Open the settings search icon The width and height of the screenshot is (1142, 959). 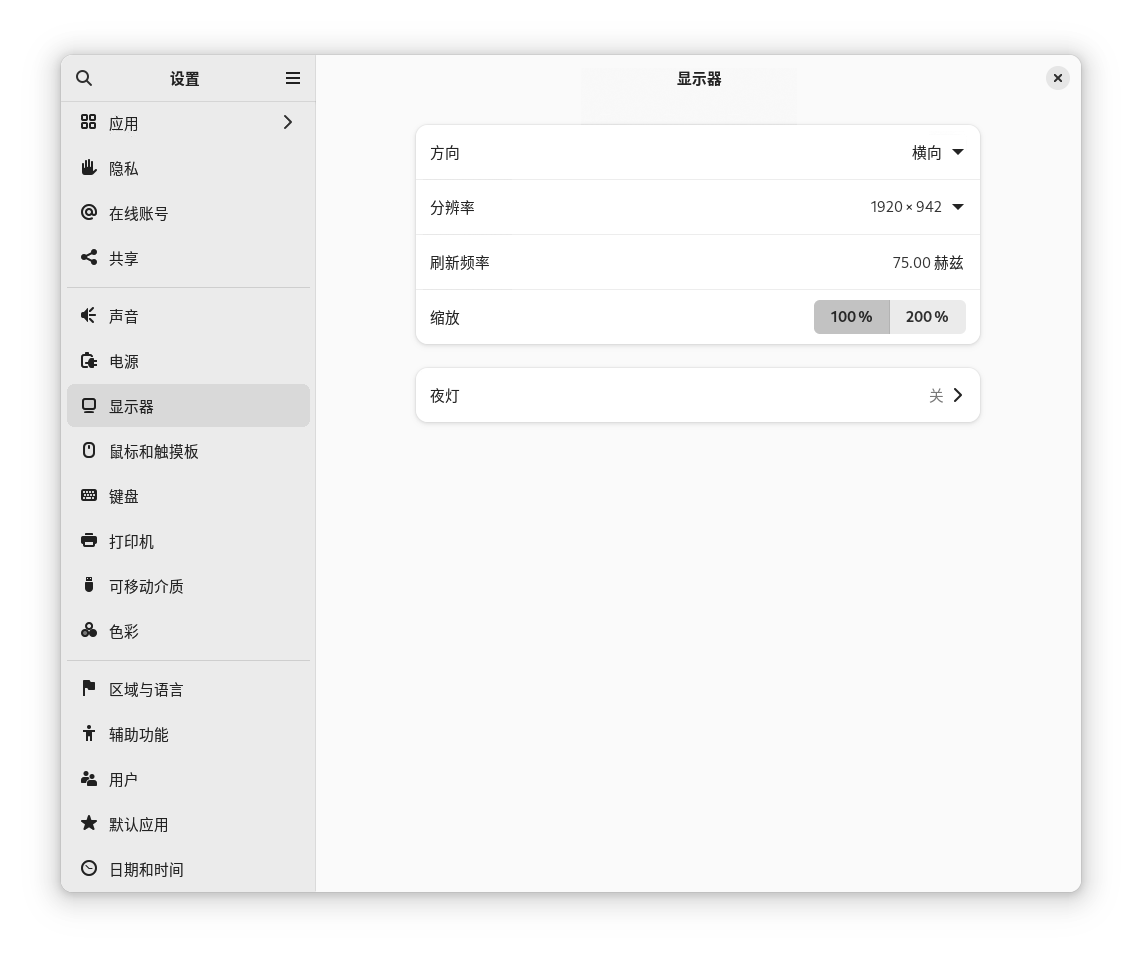84,78
